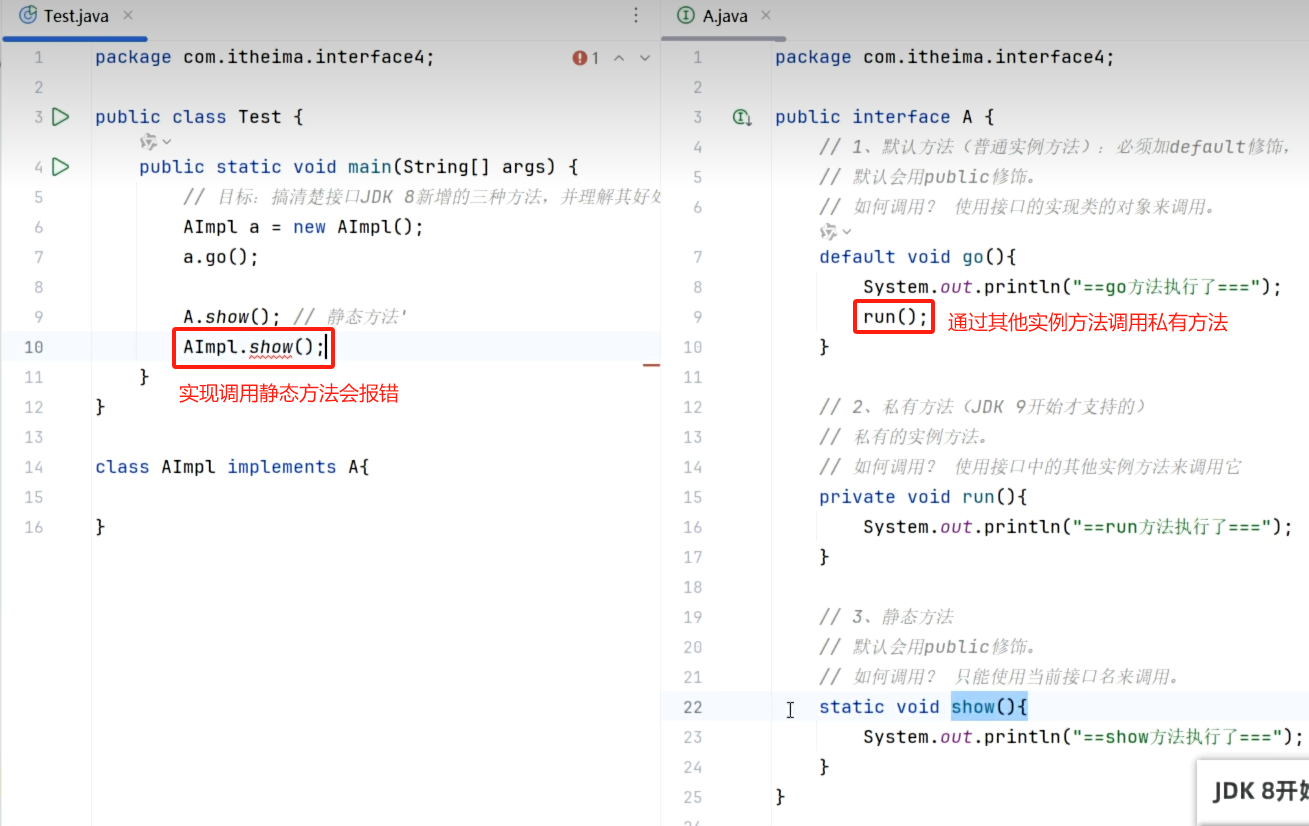Click 'public interface A {' declaration
Image resolution: width=1309 pixels, height=826 pixels.
point(884,117)
